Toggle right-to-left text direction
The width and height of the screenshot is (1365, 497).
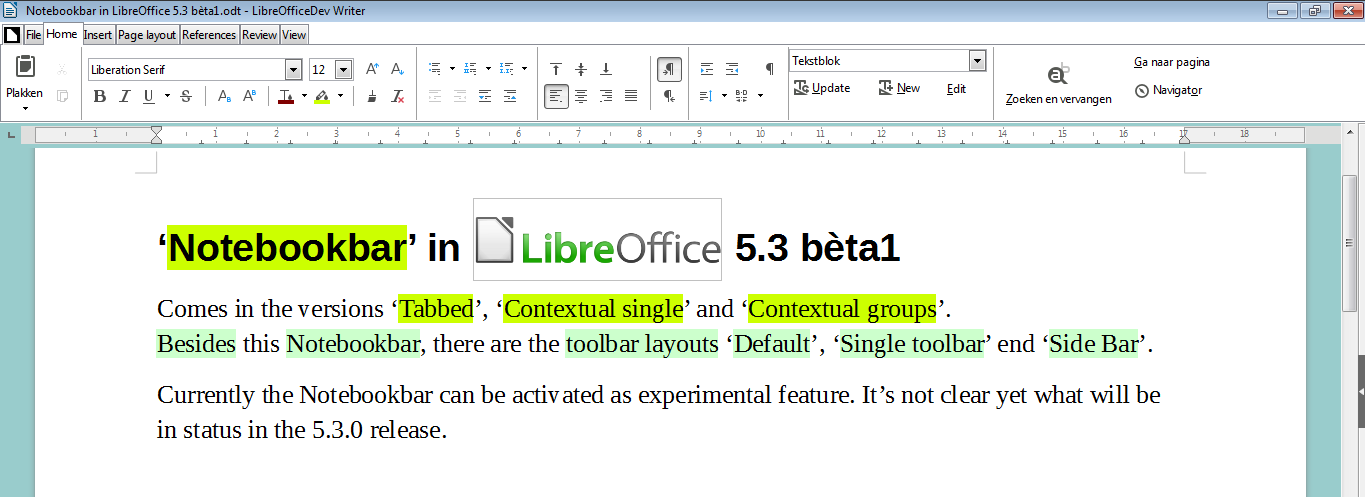point(669,96)
